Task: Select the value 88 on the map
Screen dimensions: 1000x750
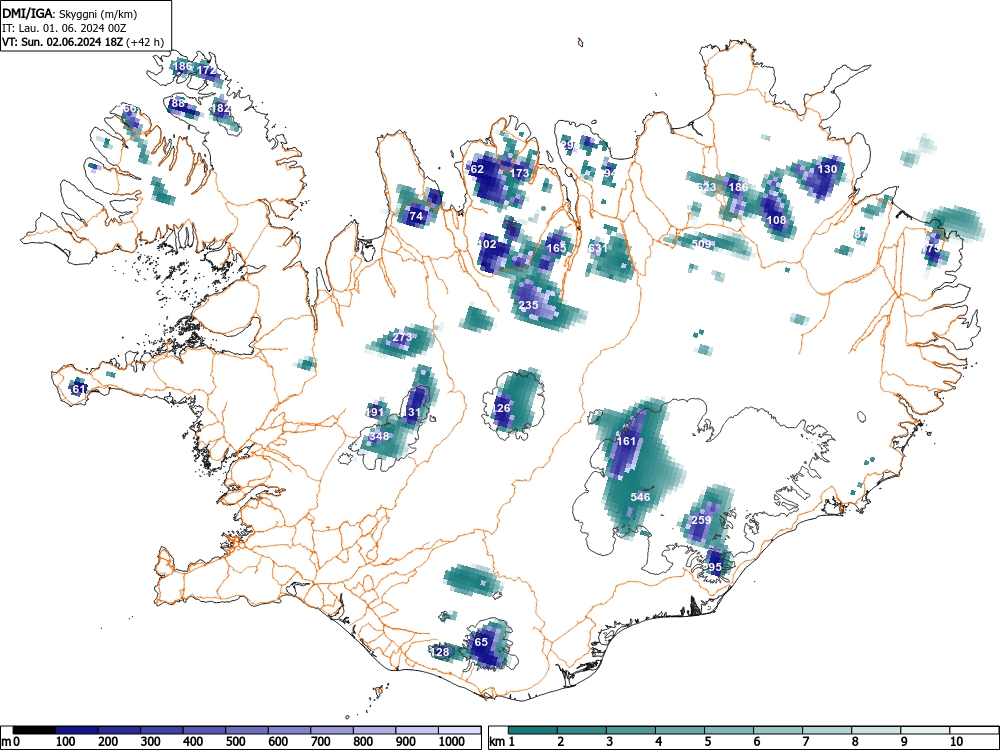Action: (x=177, y=103)
